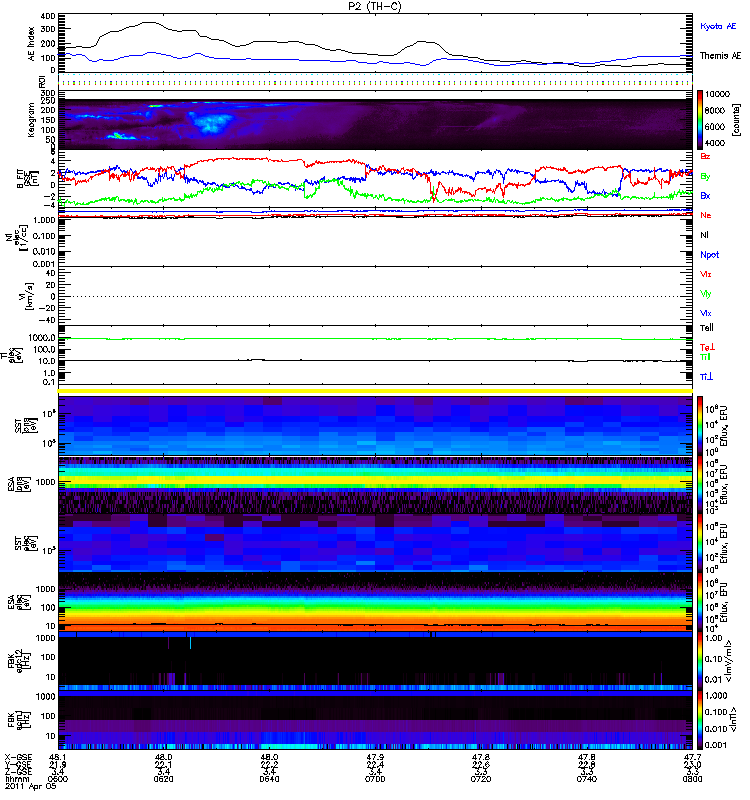750x800 pixels.
Task: Click the SST electrons Eflux color bar
Action: [x=699, y=543]
